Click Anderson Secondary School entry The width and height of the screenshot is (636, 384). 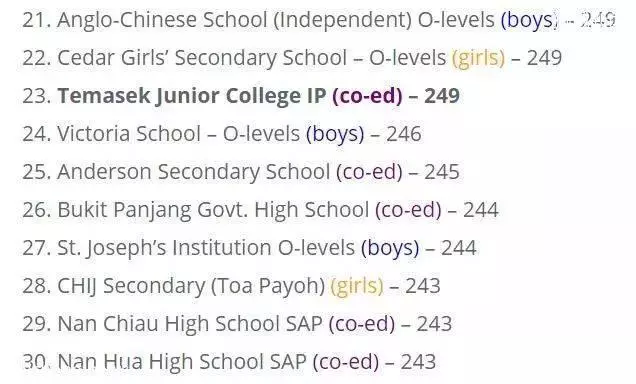pos(241,172)
